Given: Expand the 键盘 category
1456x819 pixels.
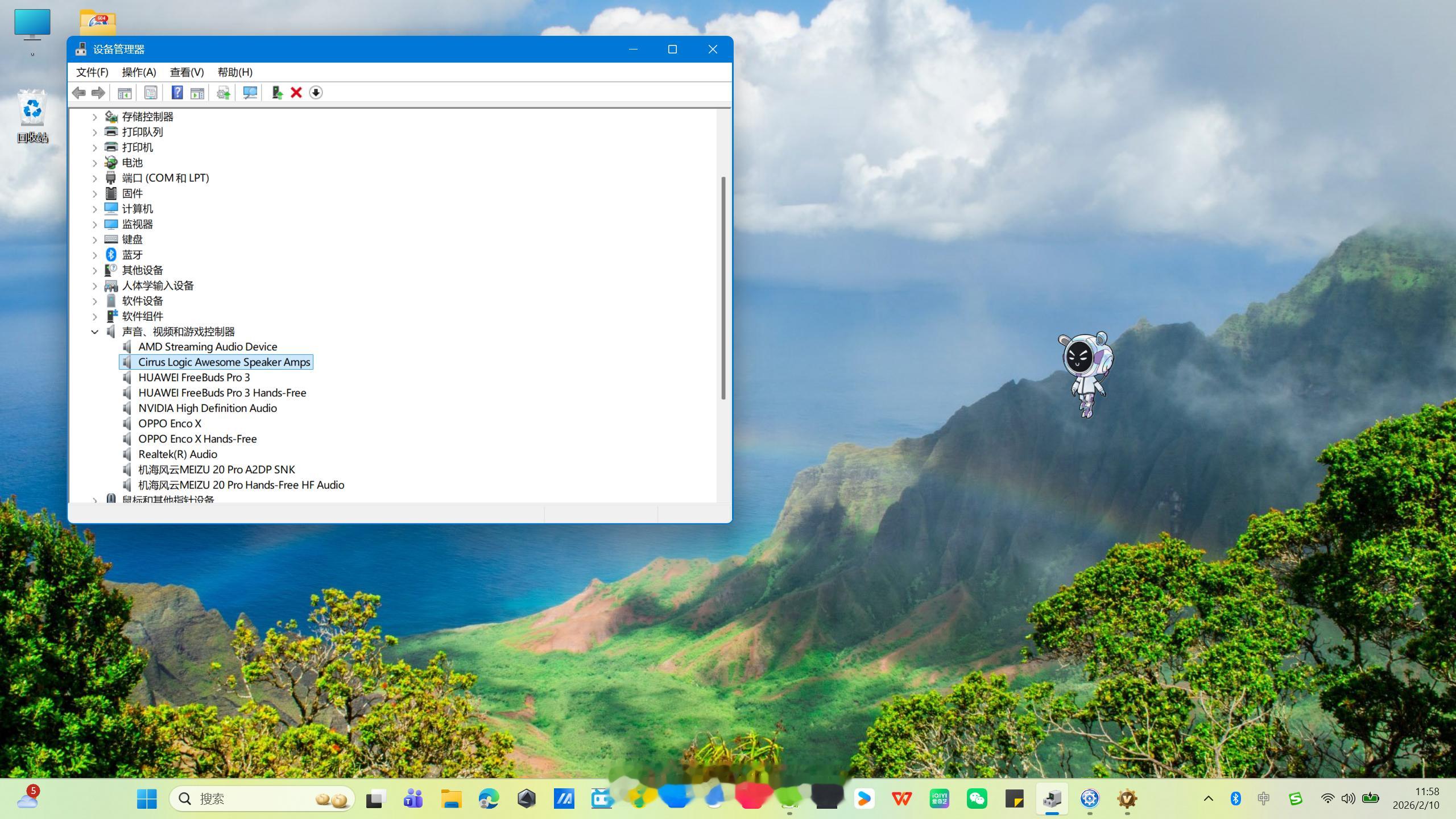Looking at the screenshot, I should (94, 240).
